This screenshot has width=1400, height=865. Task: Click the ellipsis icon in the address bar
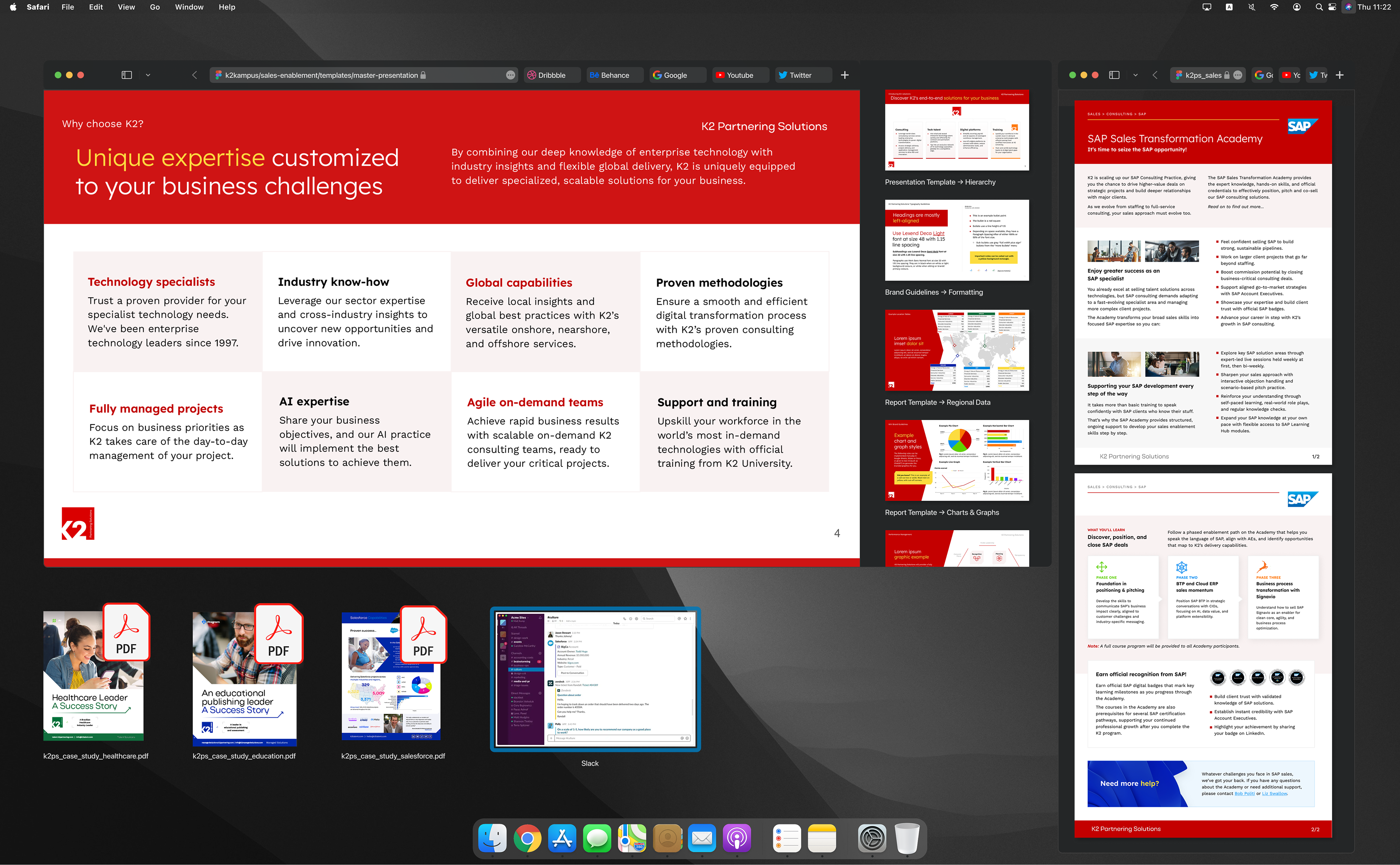[510, 75]
